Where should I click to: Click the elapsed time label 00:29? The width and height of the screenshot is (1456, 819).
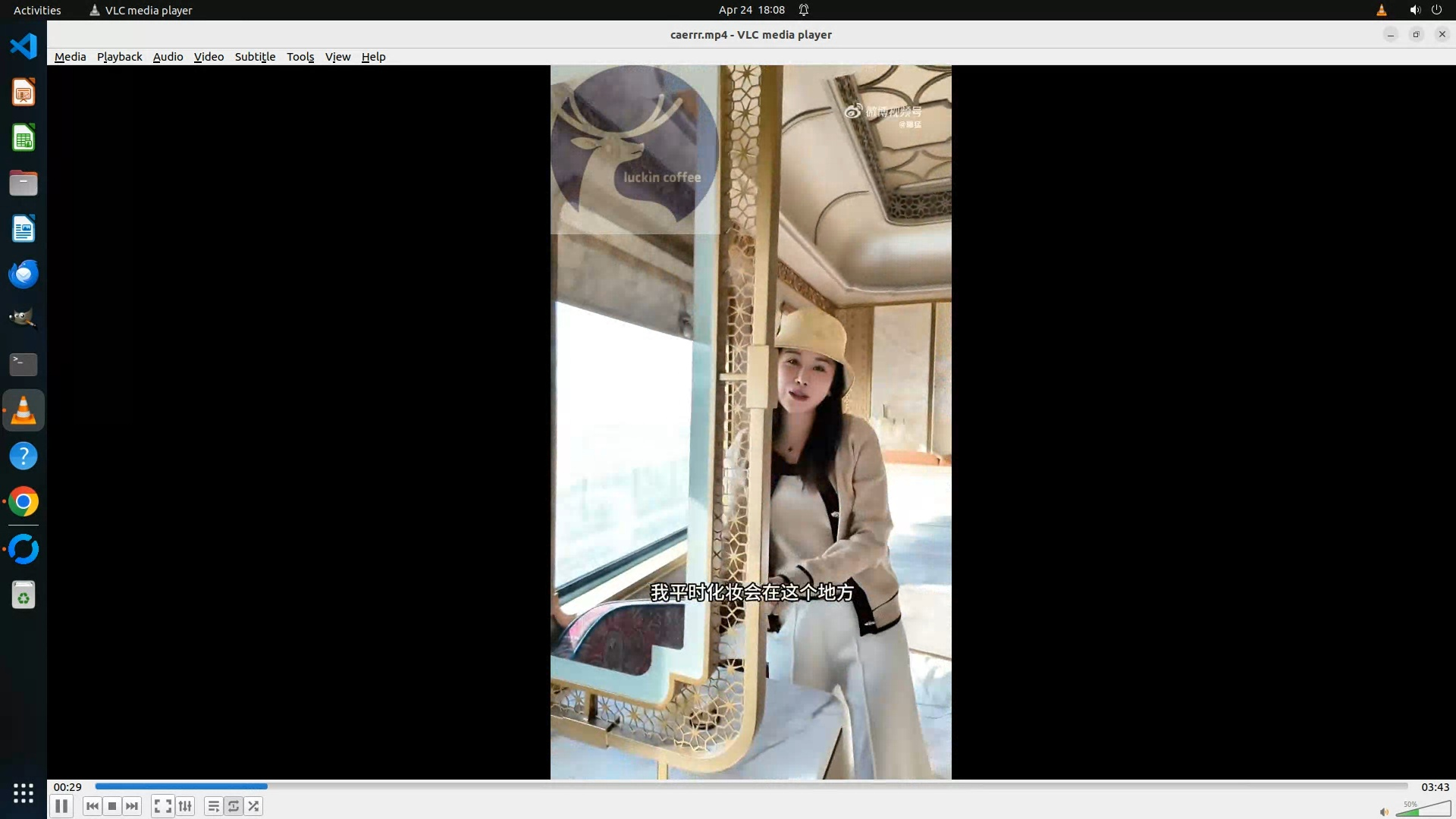coord(67,787)
